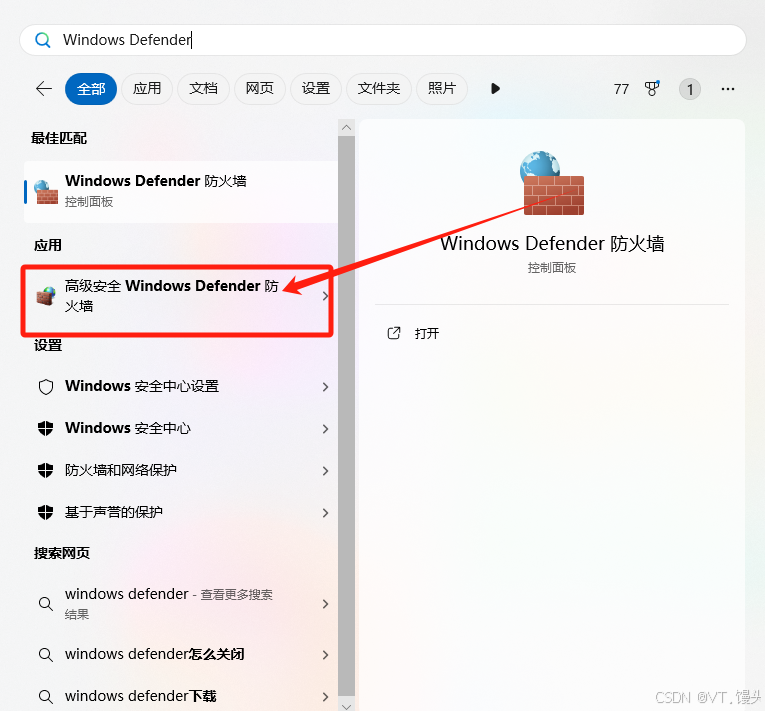This screenshot has width=765, height=711.
Task: Click the results list scroll up arrow
Action: click(346, 128)
